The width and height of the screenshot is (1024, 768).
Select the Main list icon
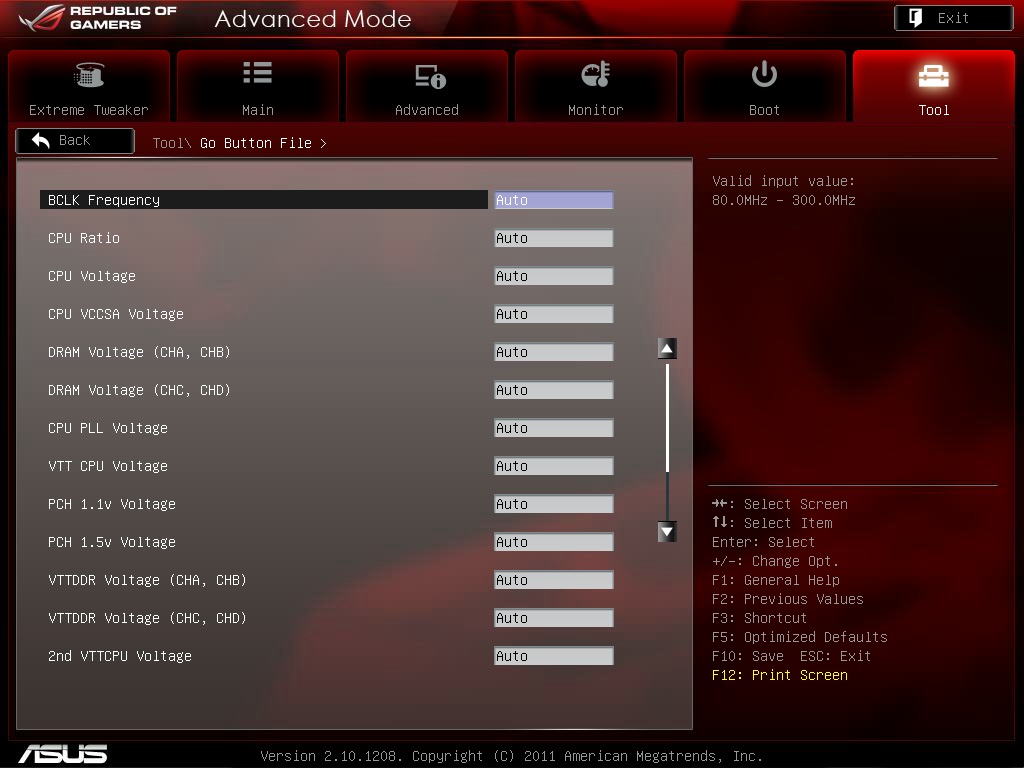coord(257,72)
